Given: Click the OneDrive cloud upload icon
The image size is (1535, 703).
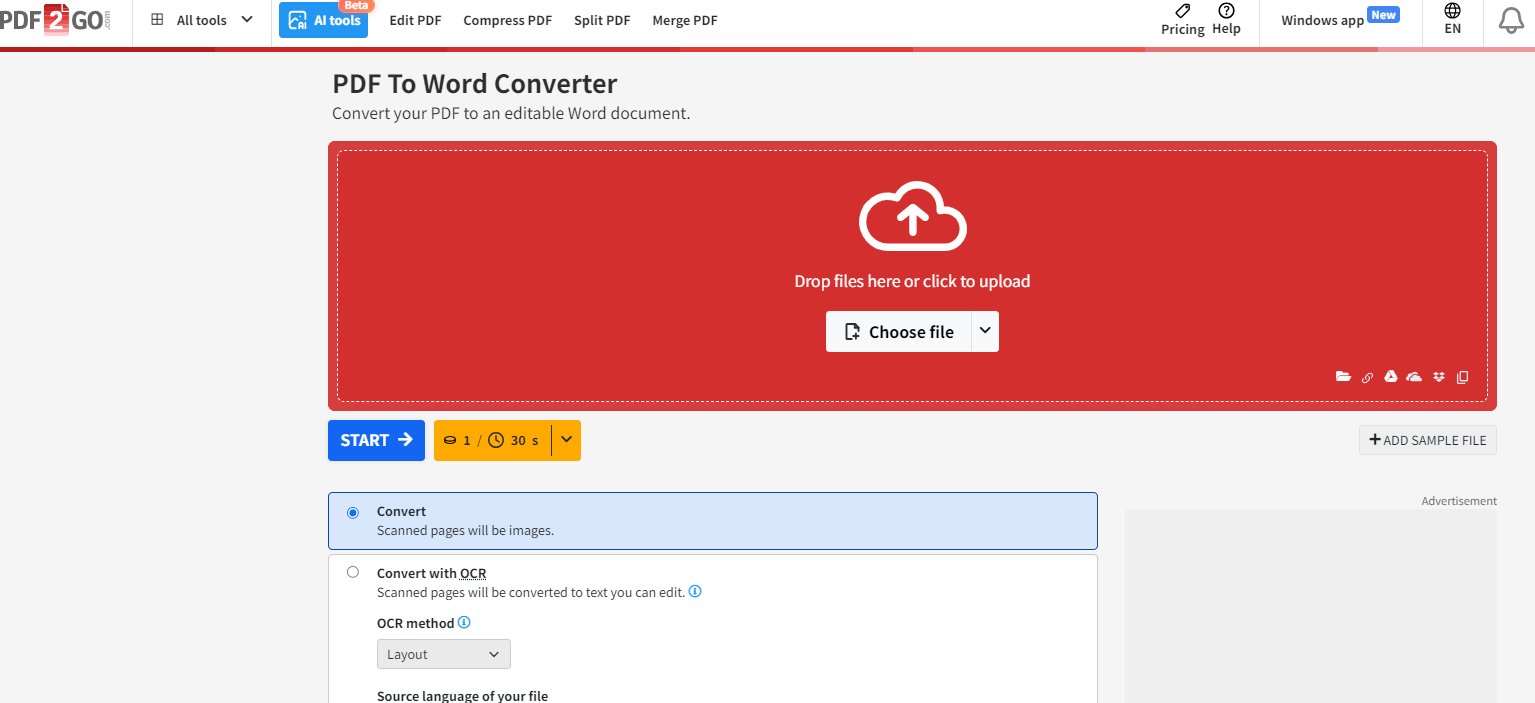Looking at the screenshot, I should click(1414, 377).
